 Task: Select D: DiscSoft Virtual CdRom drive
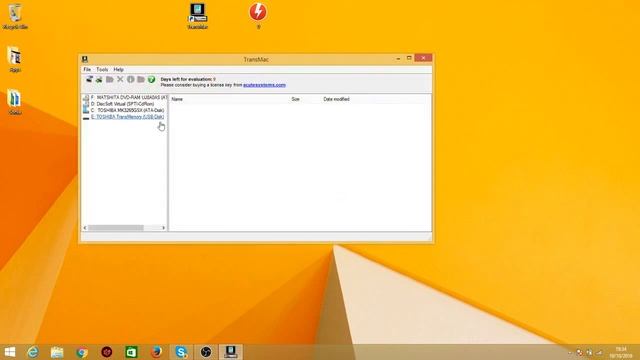pyautogui.click(x=122, y=104)
